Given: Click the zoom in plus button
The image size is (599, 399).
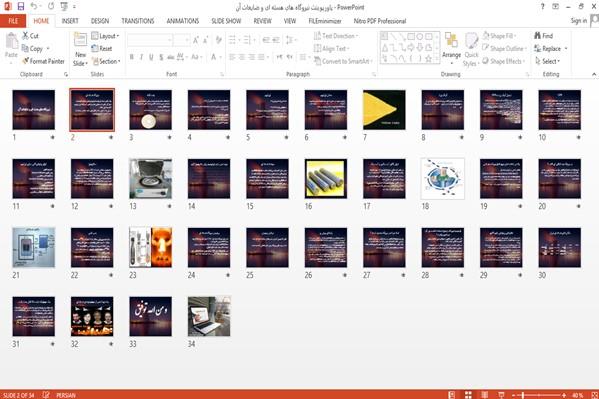Looking at the screenshot, I should tap(564, 395).
